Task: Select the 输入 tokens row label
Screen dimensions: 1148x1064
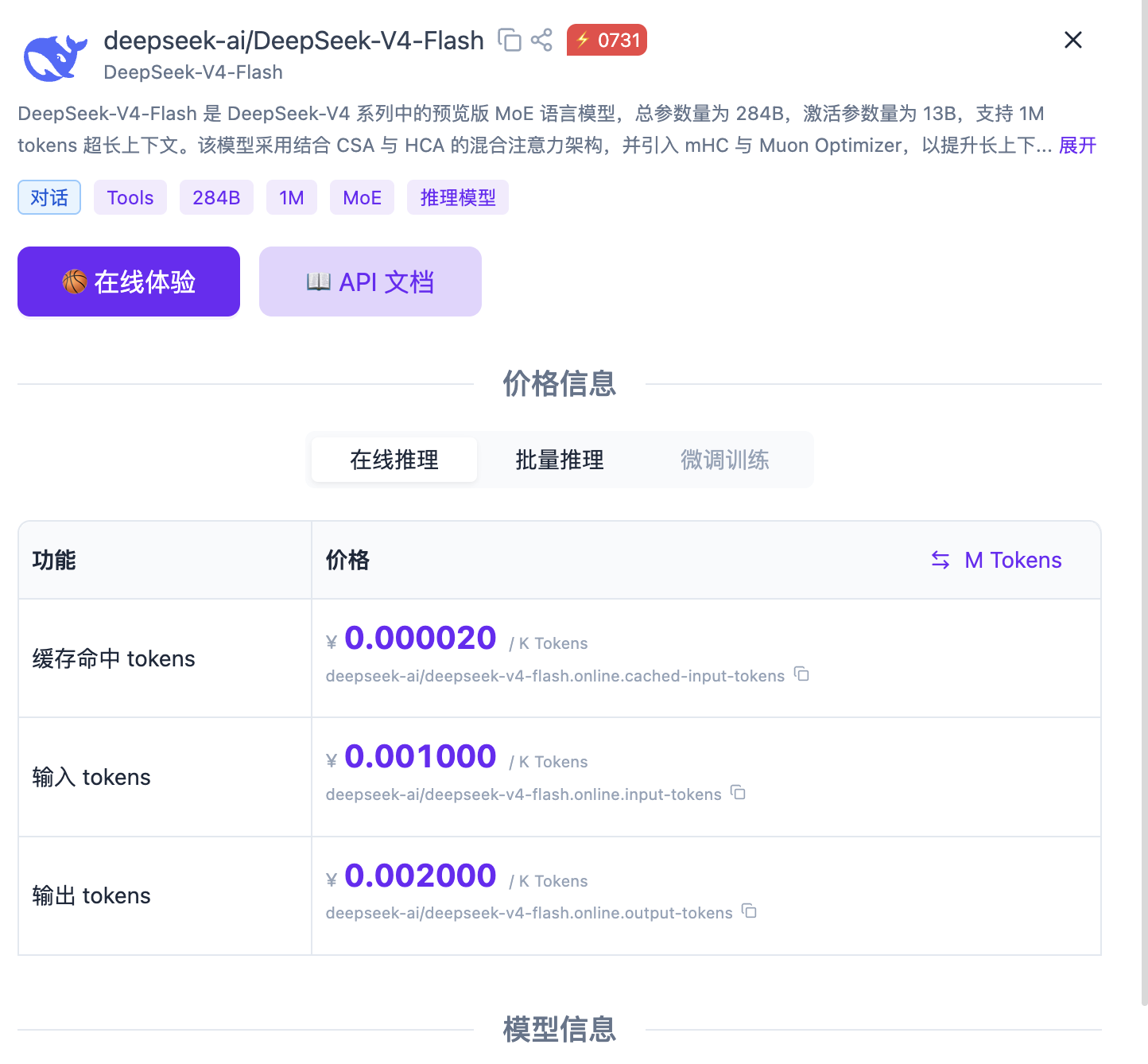Action: [x=91, y=777]
